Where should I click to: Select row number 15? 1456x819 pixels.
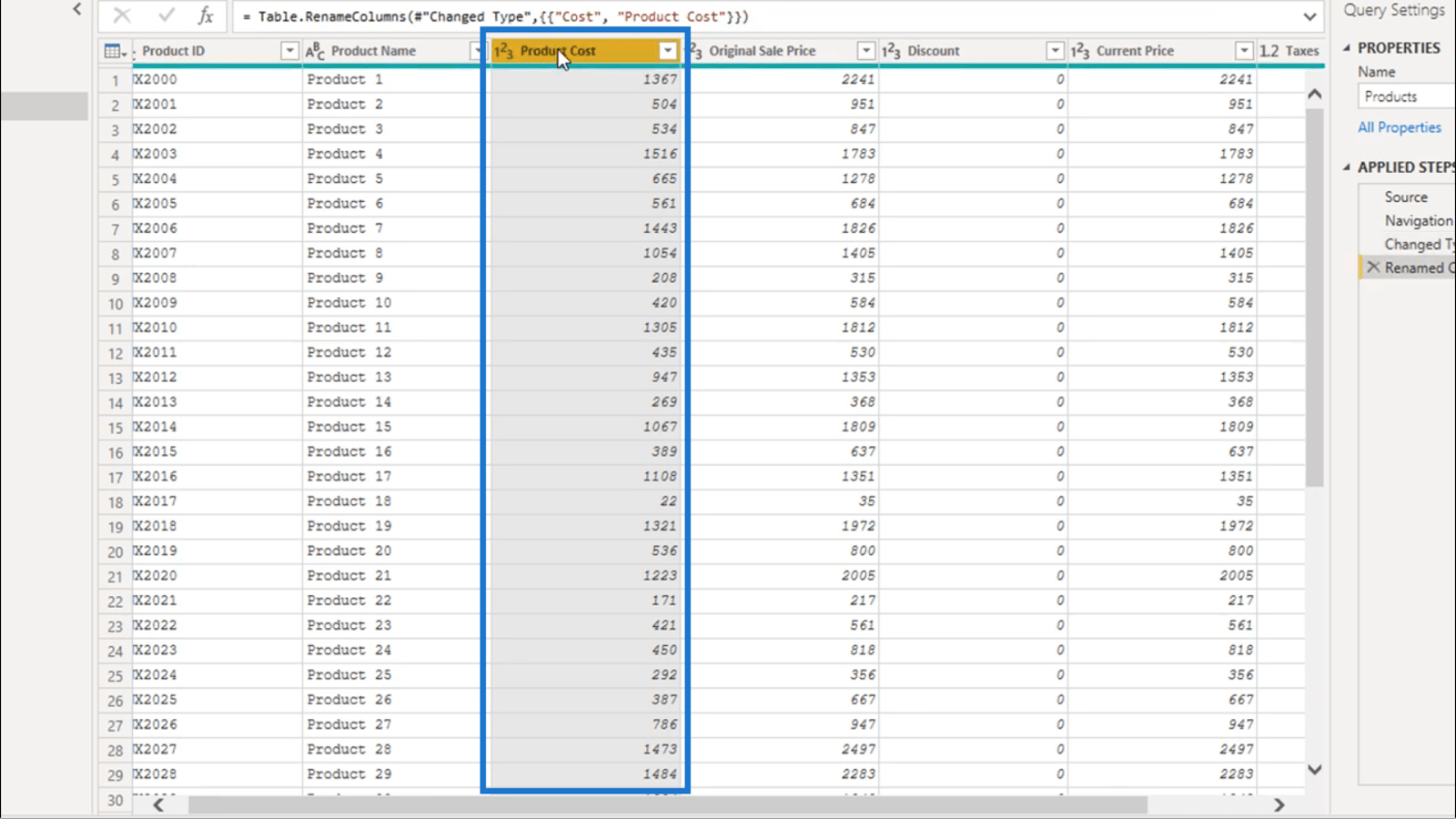[x=115, y=428]
